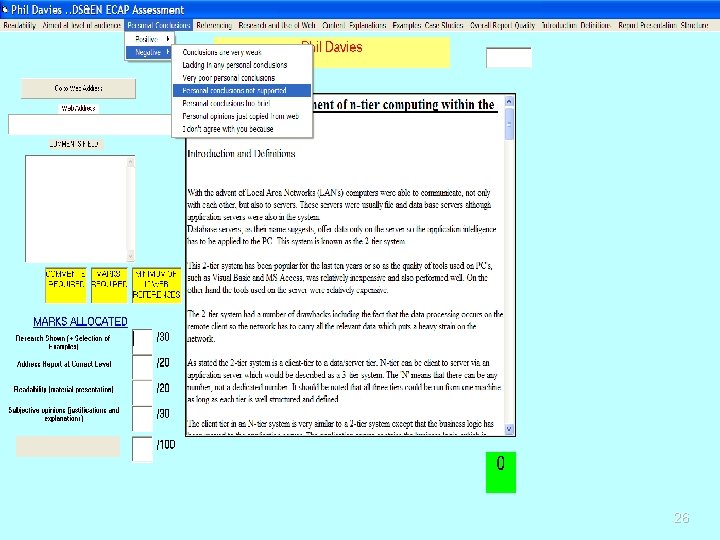720x540 pixels.
Task: Click the report scrollbar down arrow
Action: click(x=509, y=429)
